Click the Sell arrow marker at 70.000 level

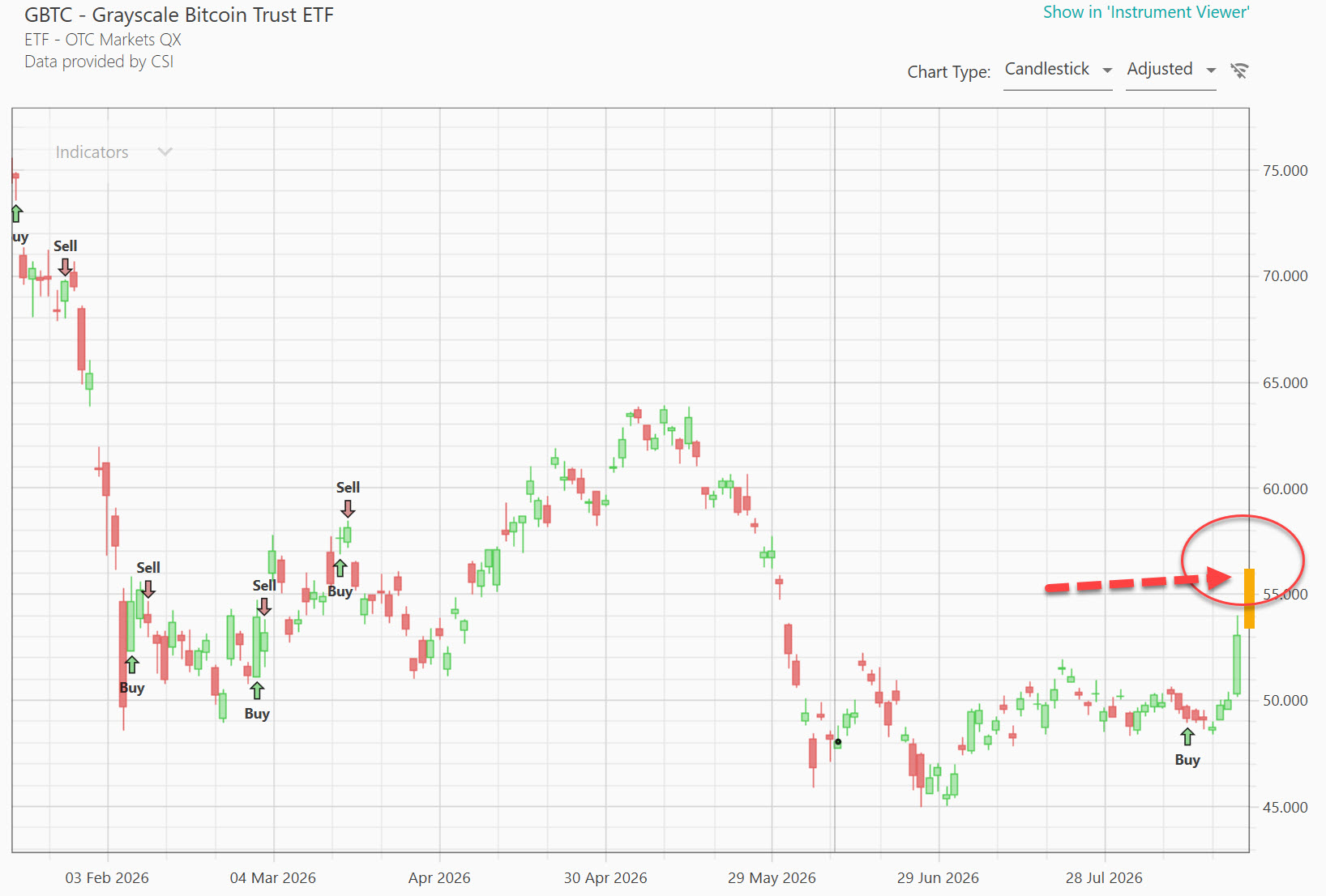coord(65,267)
